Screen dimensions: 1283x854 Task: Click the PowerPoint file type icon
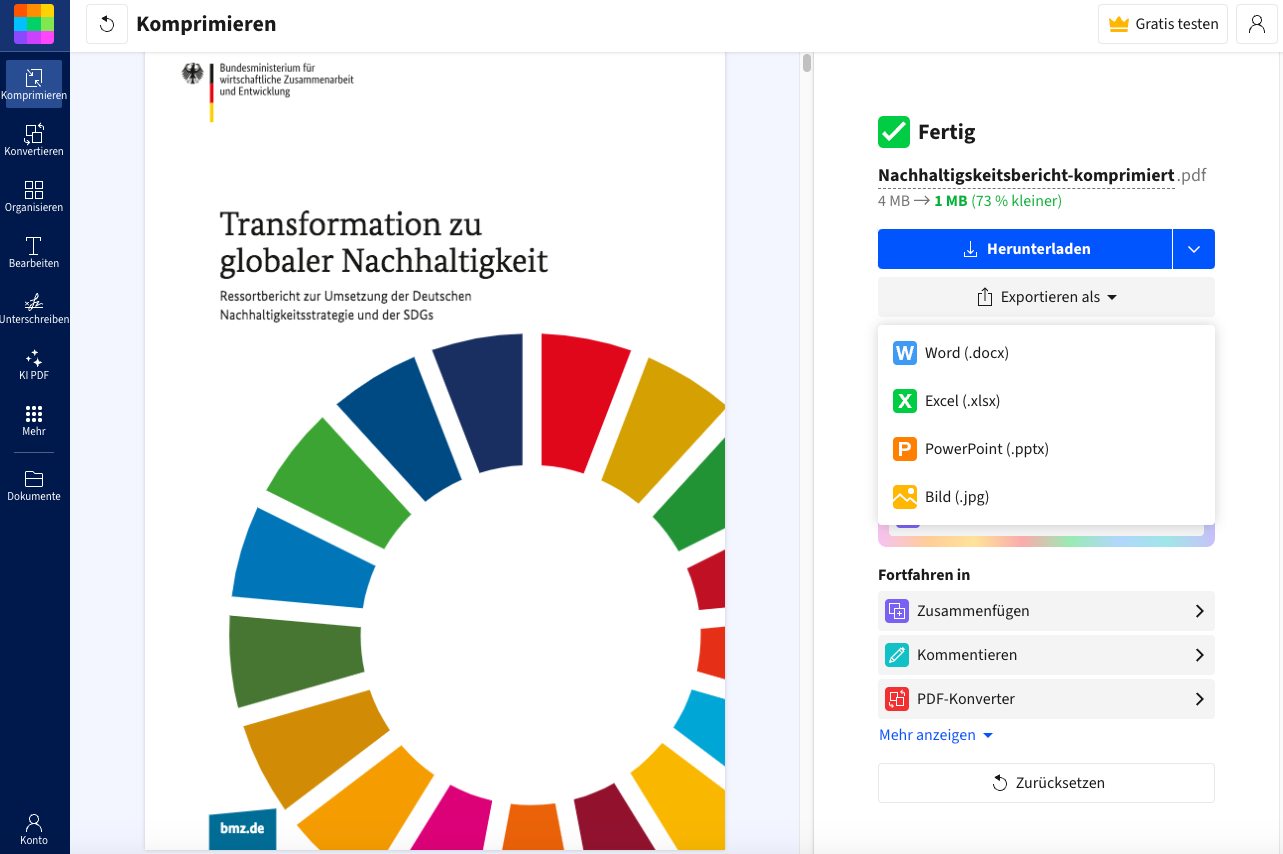[905, 449]
